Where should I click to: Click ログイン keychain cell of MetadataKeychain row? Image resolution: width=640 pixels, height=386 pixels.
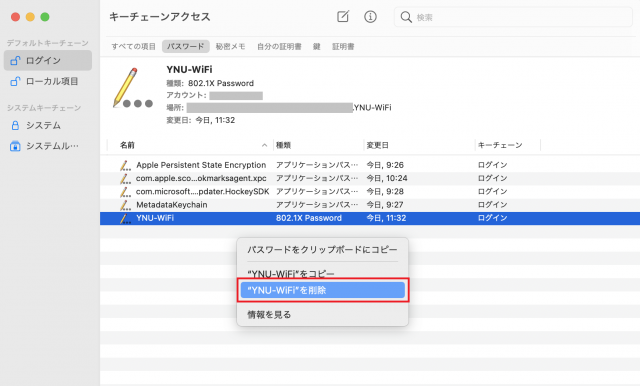pyautogui.click(x=493, y=205)
